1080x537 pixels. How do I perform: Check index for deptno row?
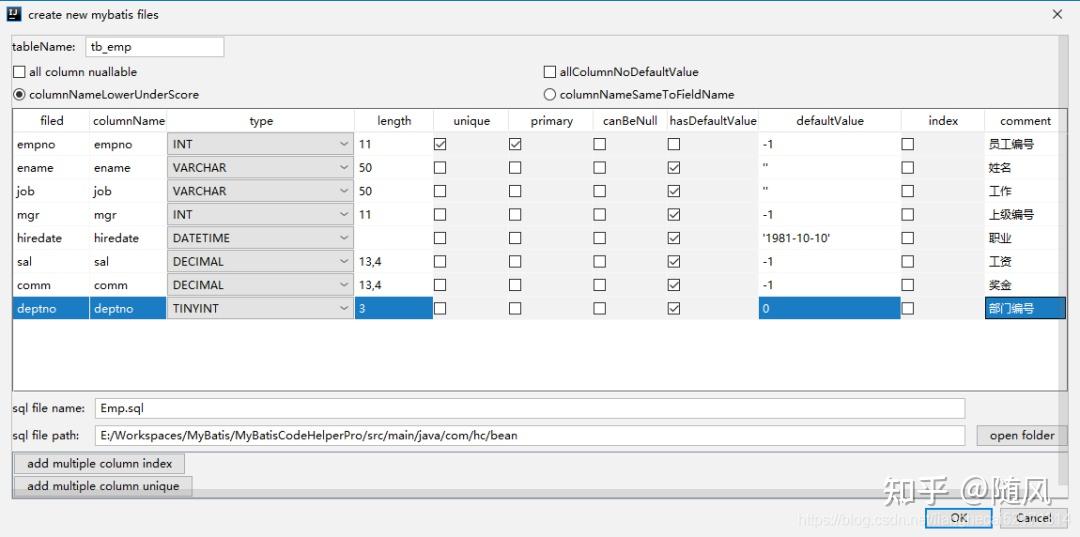pyautogui.click(x=908, y=308)
